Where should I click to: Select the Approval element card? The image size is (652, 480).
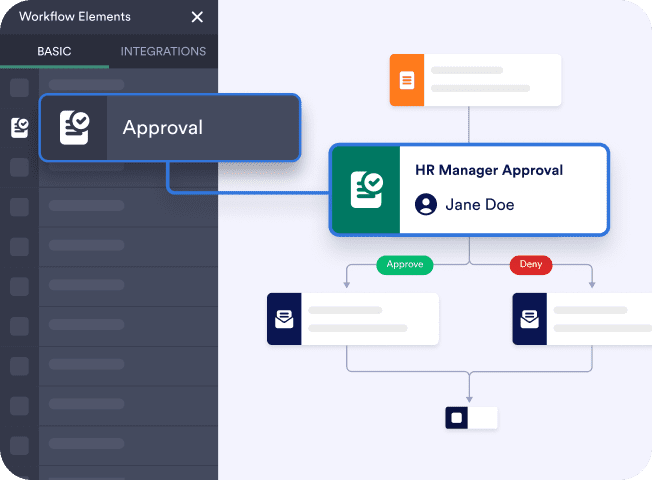(x=169, y=128)
